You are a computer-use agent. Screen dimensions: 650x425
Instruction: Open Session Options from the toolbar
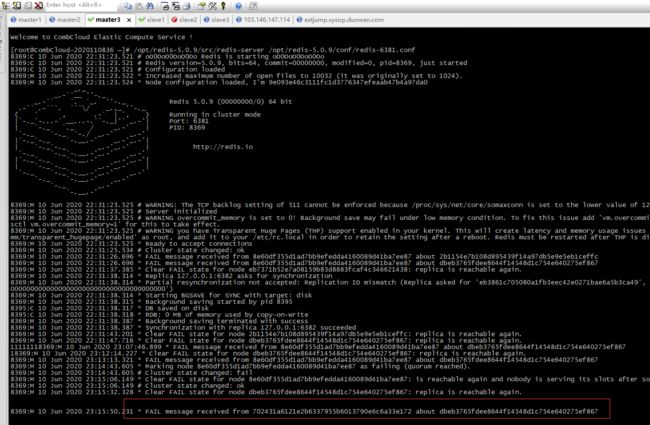(201, 6)
